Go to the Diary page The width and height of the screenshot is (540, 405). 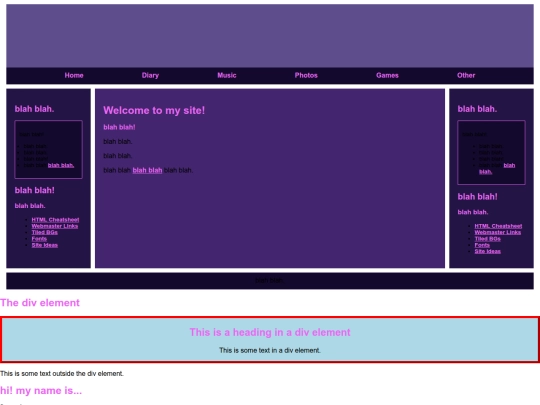pos(150,75)
